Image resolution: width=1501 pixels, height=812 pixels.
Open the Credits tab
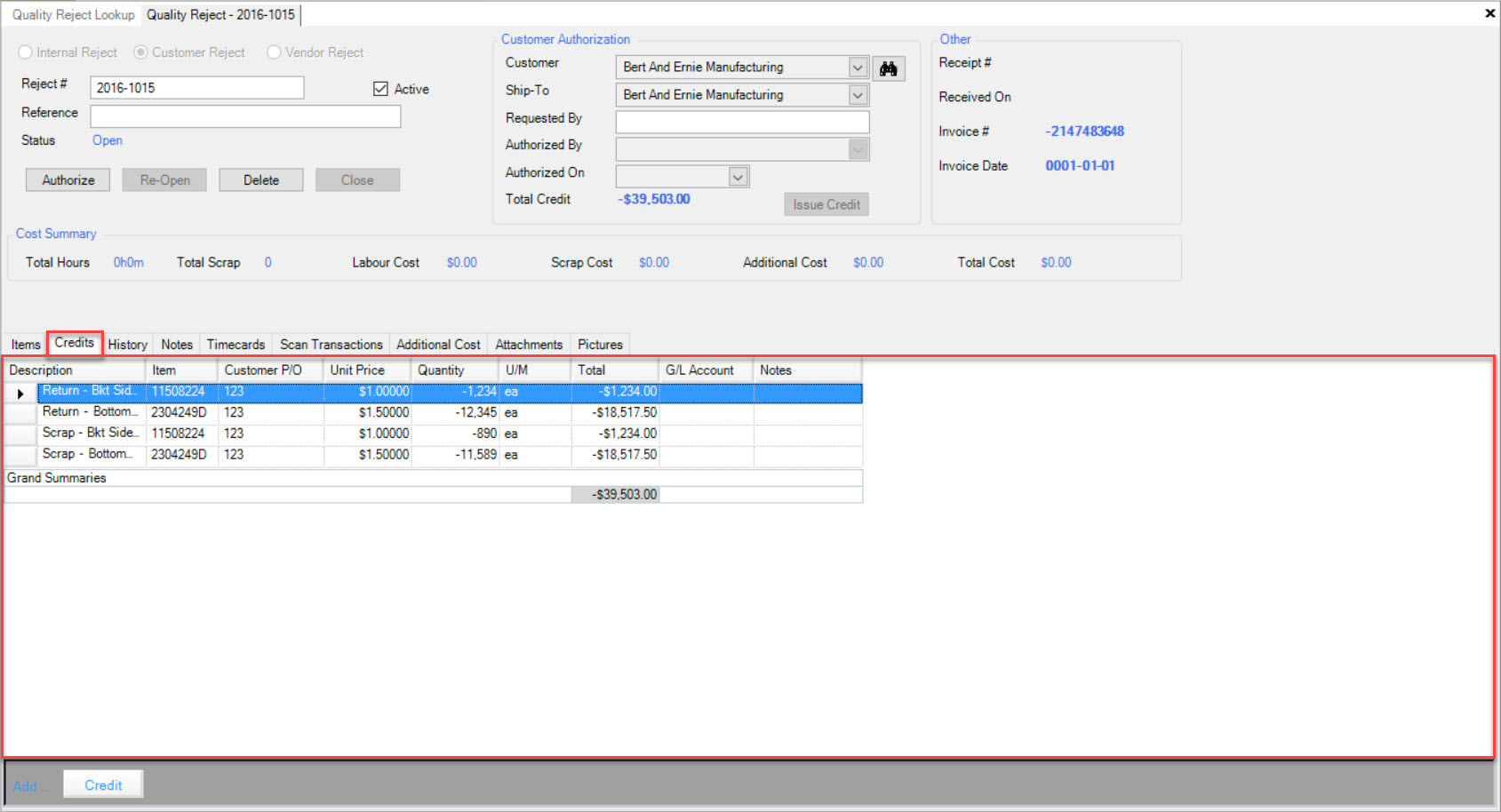click(x=75, y=343)
